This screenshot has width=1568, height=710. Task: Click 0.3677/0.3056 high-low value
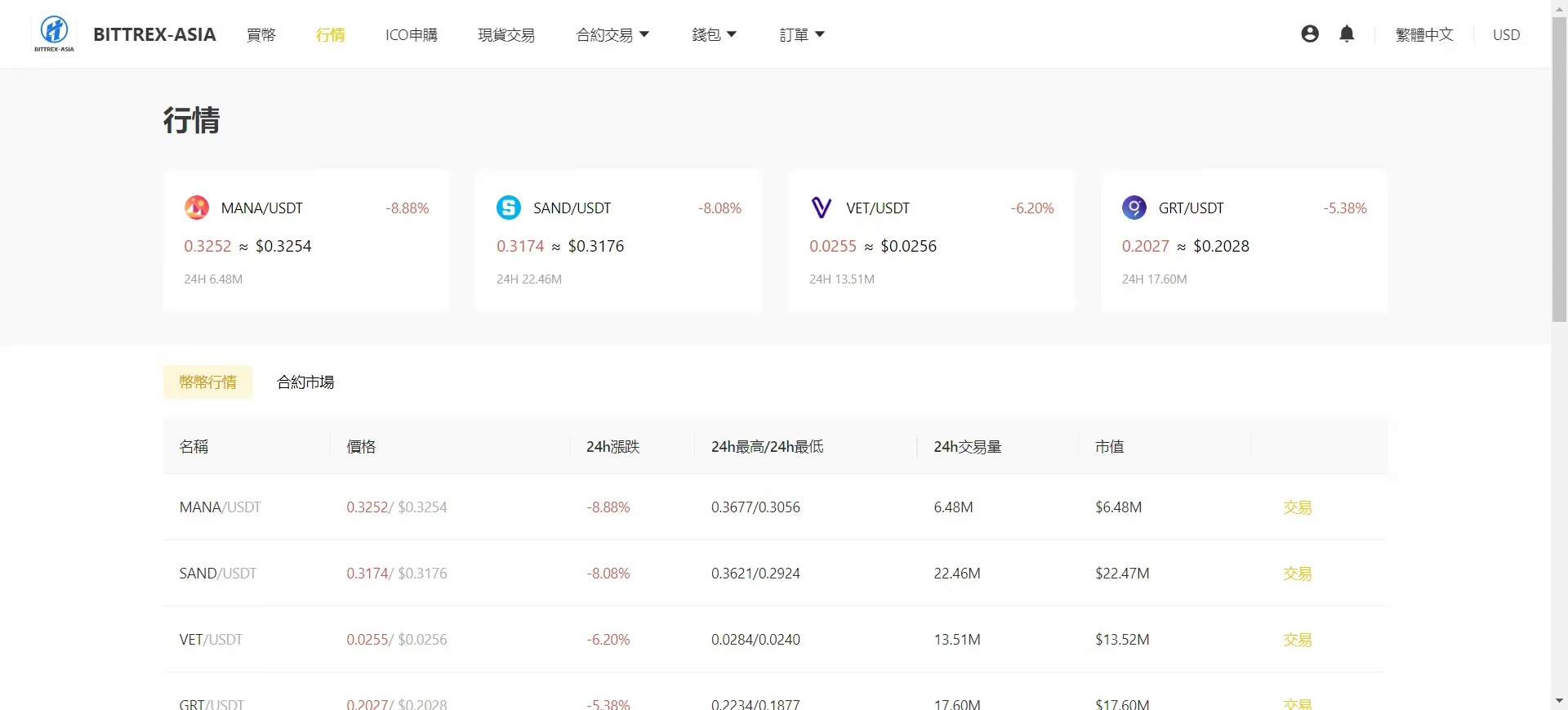coord(756,507)
